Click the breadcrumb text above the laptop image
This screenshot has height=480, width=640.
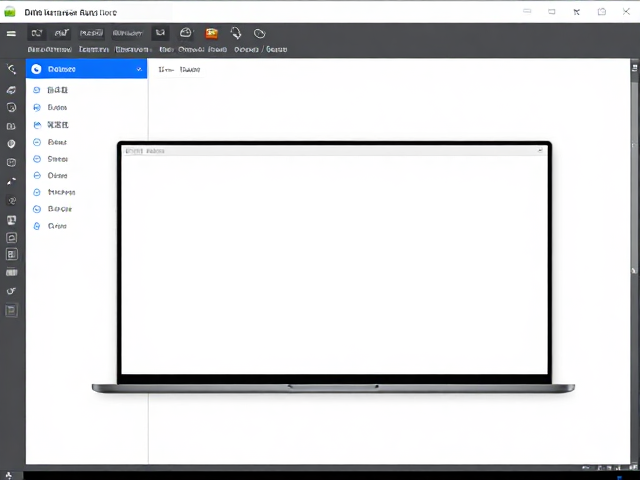(180, 69)
